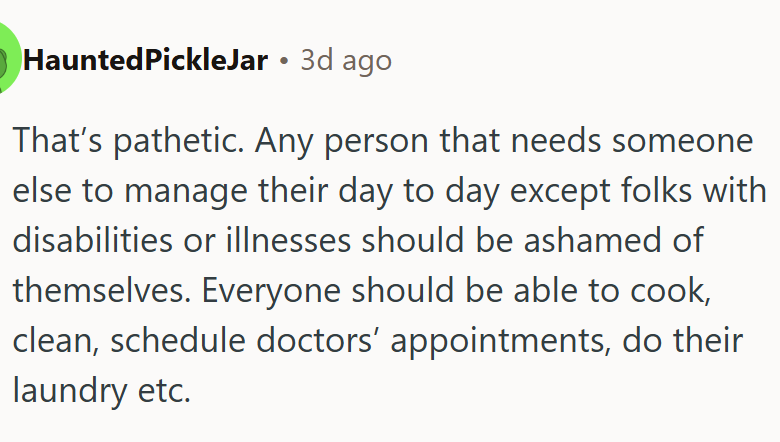Click the words "laundry etc." on the last line
Image resolution: width=780 pixels, height=442 pixels.
click(x=101, y=388)
